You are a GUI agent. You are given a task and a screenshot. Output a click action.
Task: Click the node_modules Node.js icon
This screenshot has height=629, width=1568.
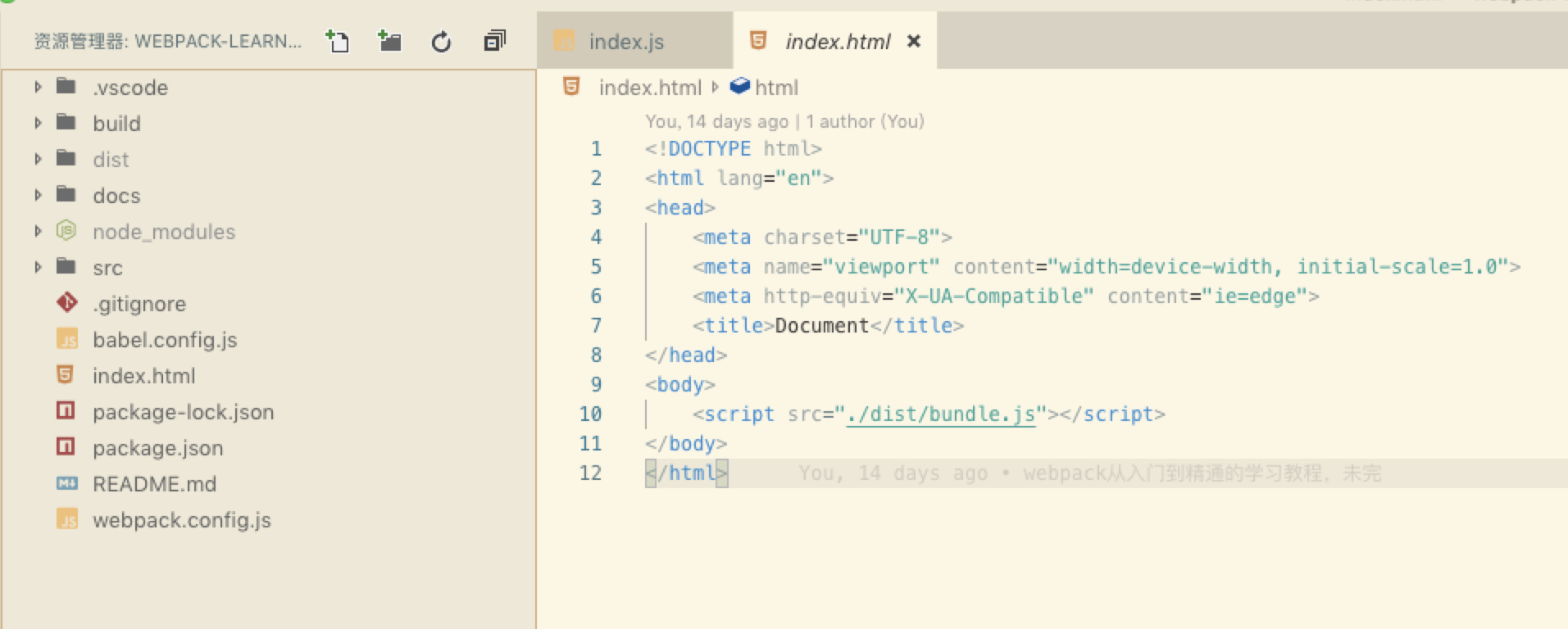pyautogui.click(x=66, y=231)
